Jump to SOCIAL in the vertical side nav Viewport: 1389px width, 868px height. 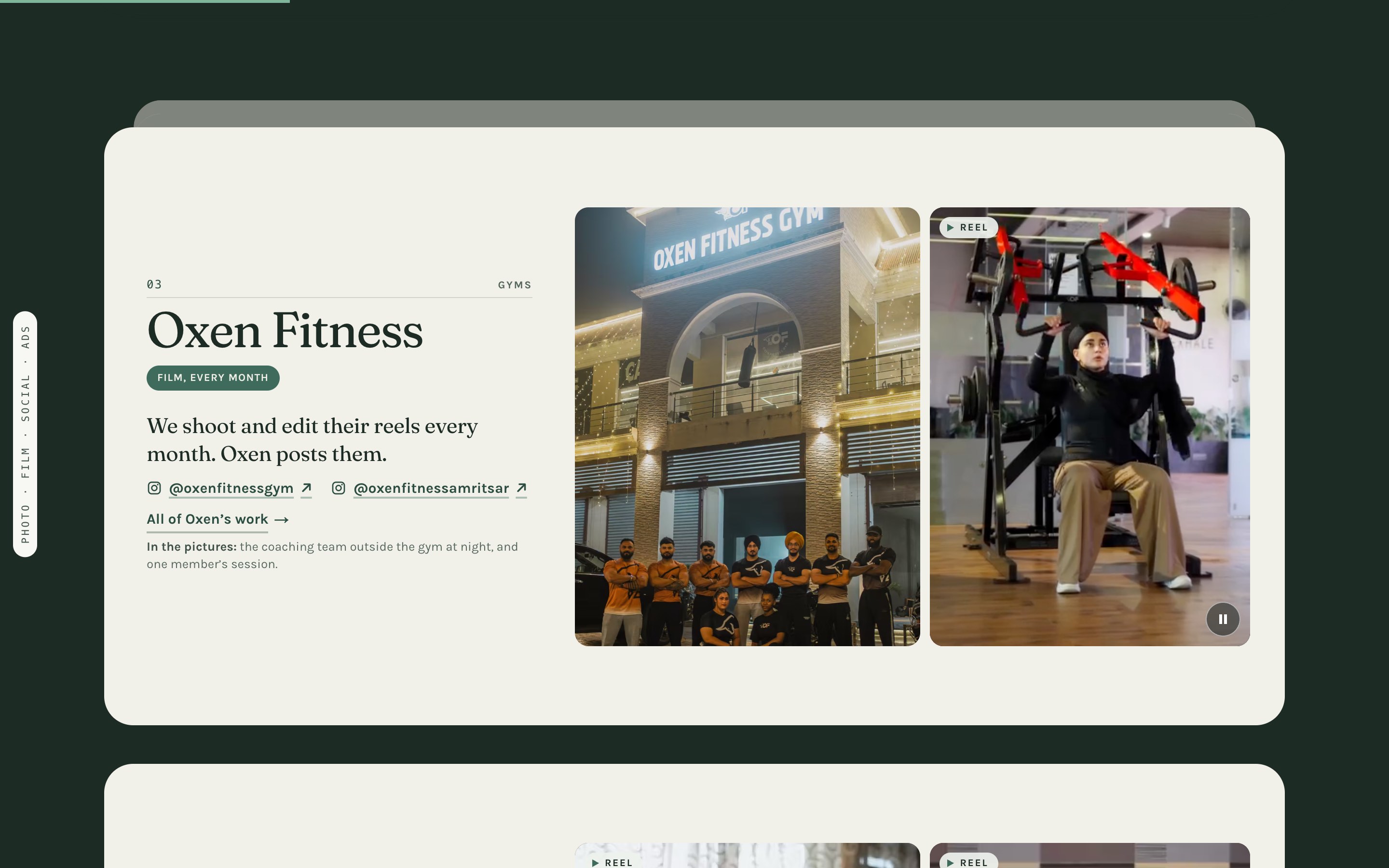[25, 398]
